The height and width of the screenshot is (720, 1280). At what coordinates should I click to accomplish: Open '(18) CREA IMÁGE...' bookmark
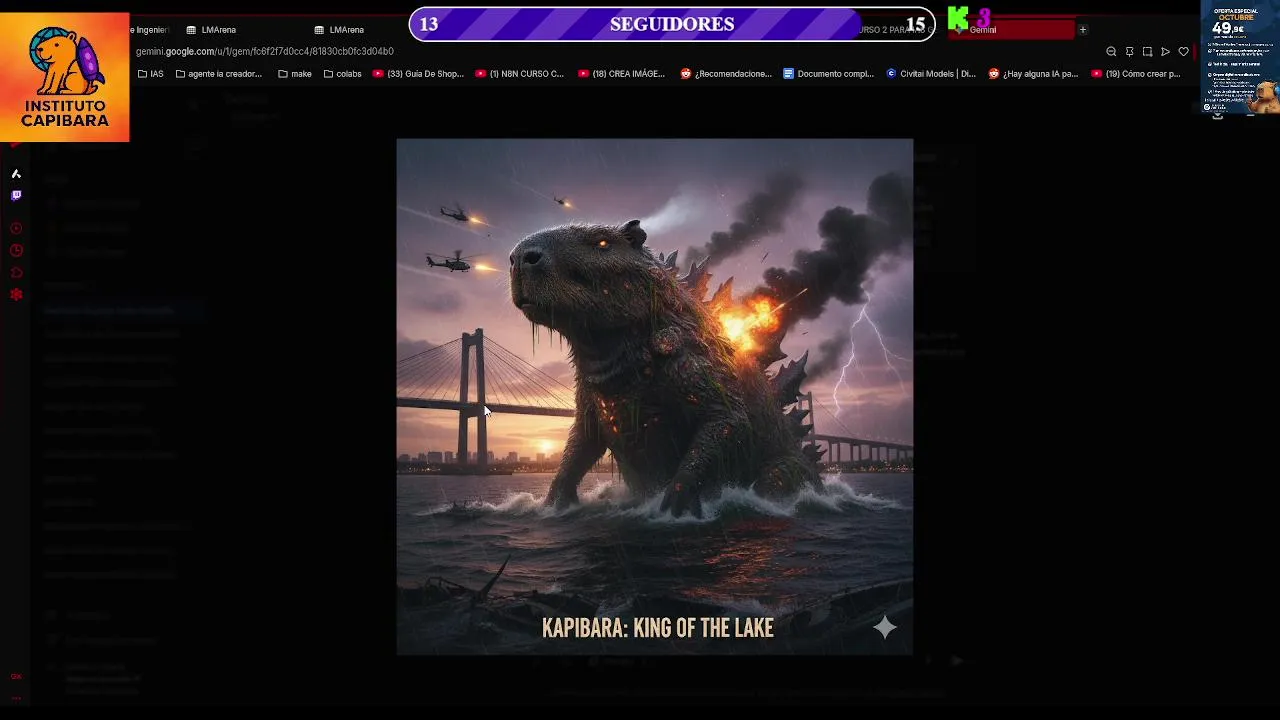point(622,74)
